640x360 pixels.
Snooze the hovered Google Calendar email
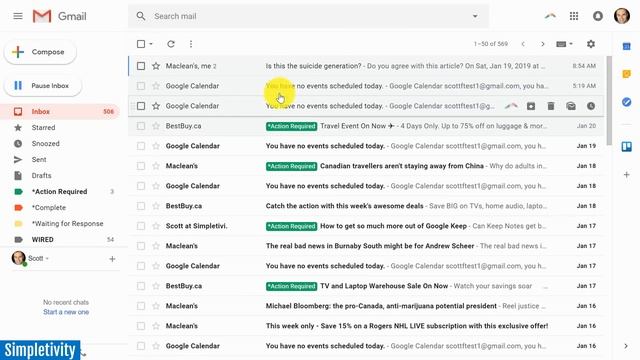tap(591, 106)
